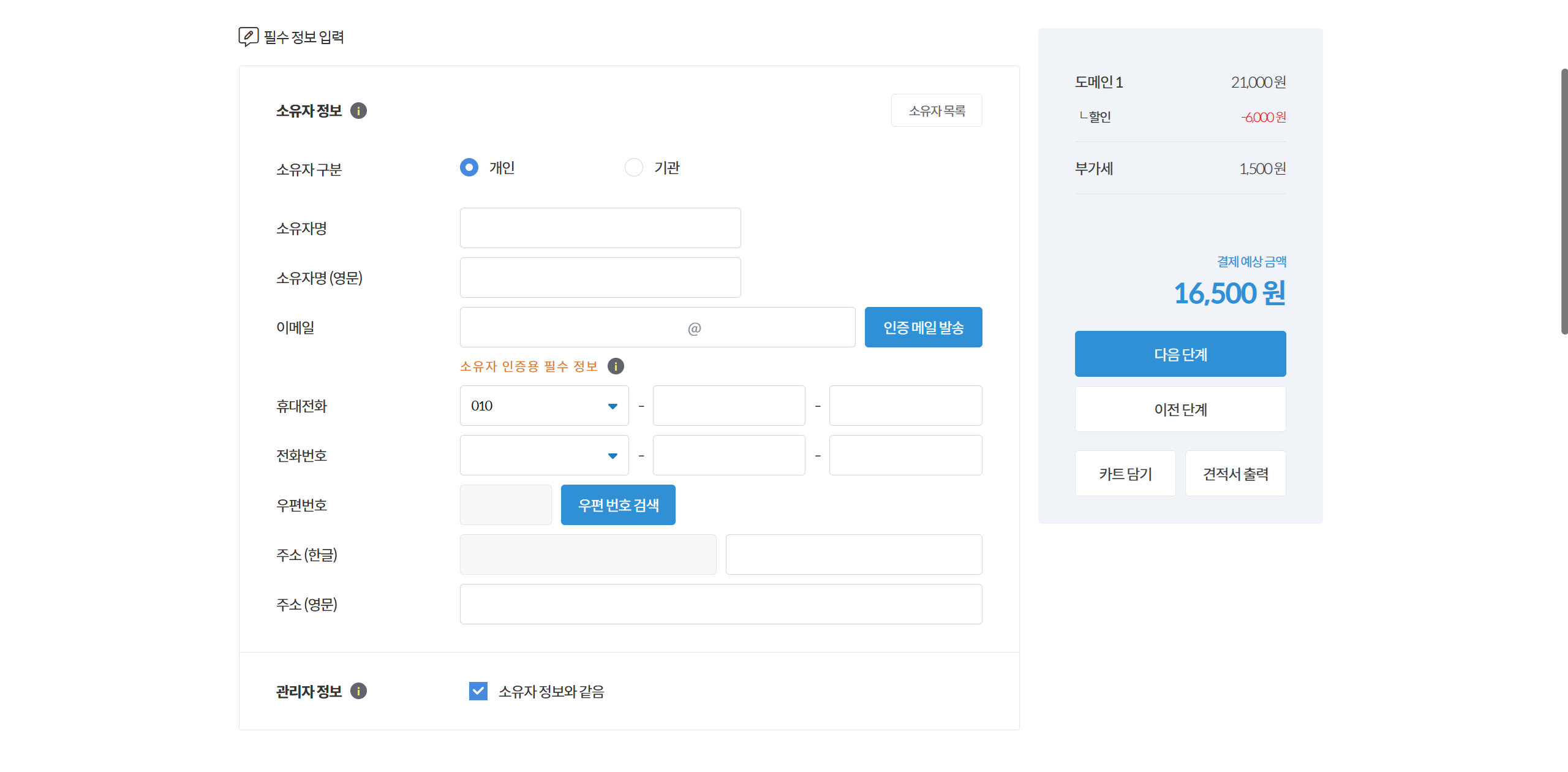Click info icon next to 소유자 정보

pos(358,111)
